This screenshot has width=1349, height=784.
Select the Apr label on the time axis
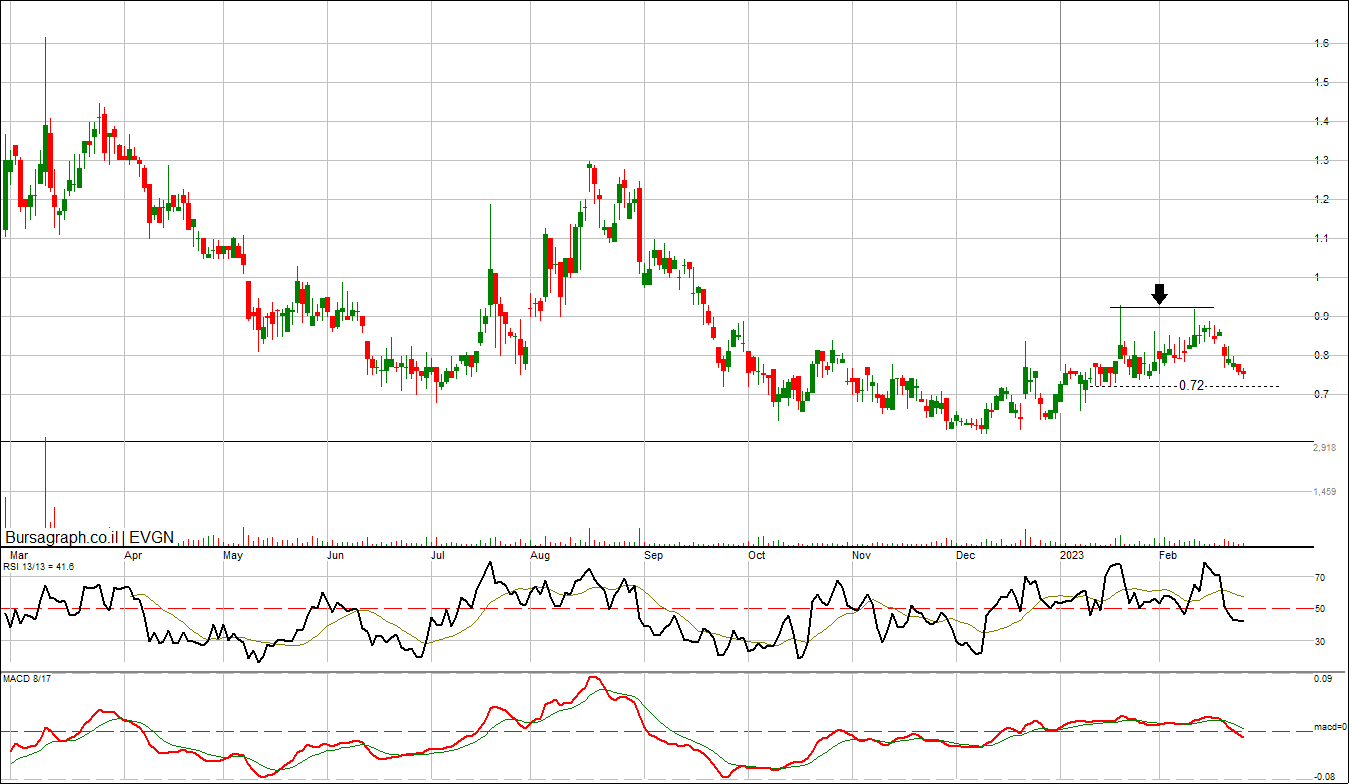click(133, 554)
